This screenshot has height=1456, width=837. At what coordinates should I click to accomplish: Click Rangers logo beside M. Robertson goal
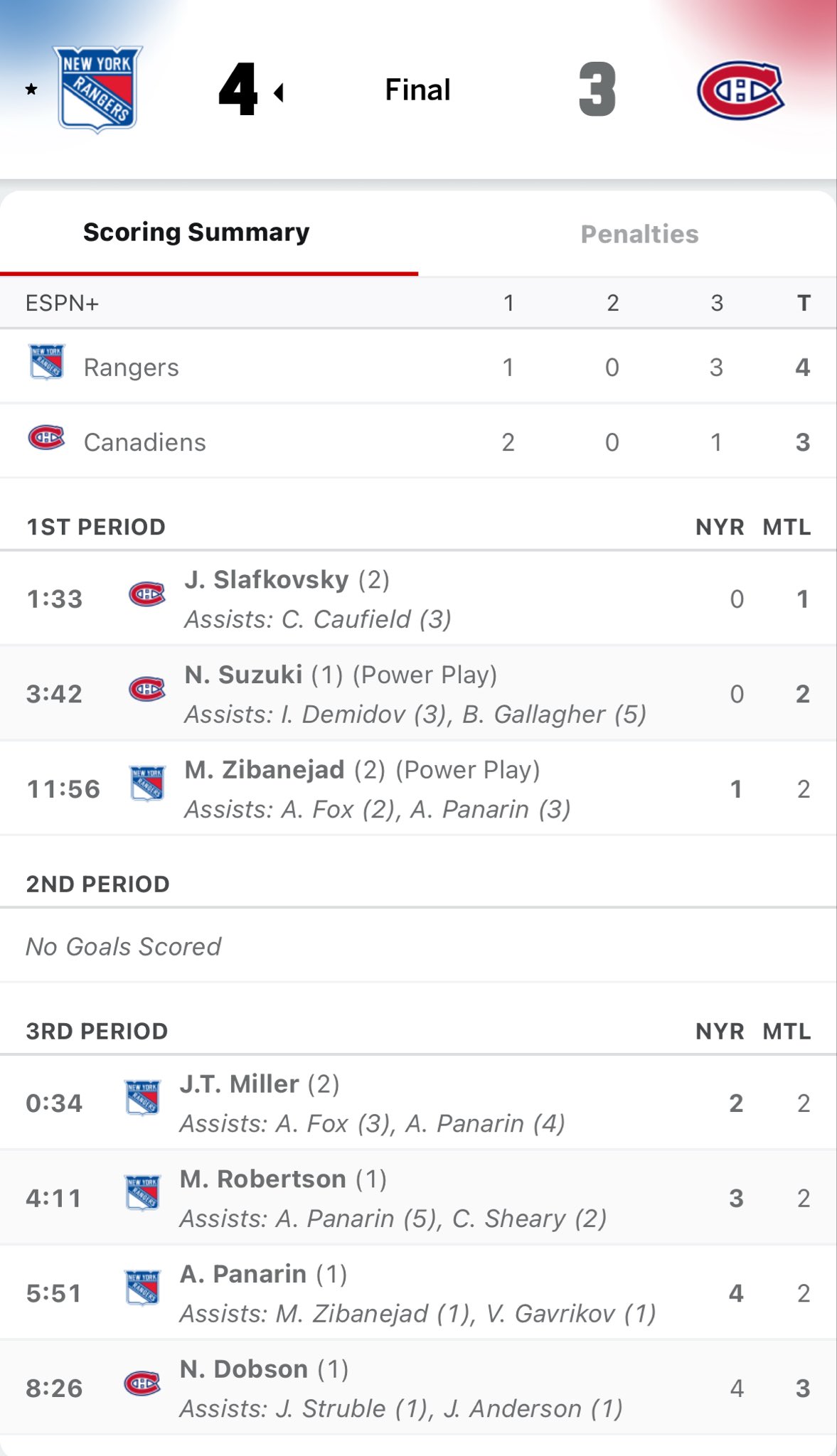click(142, 1193)
